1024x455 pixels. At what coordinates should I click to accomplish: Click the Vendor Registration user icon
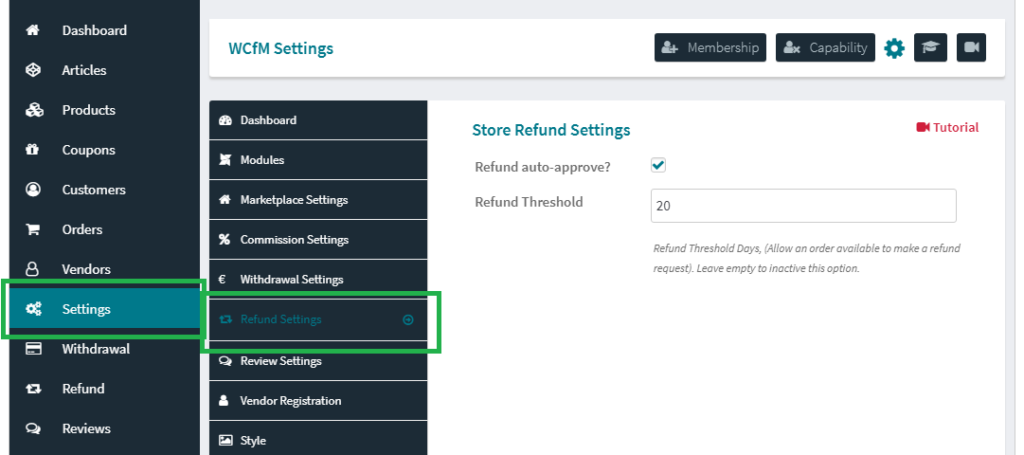(225, 401)
